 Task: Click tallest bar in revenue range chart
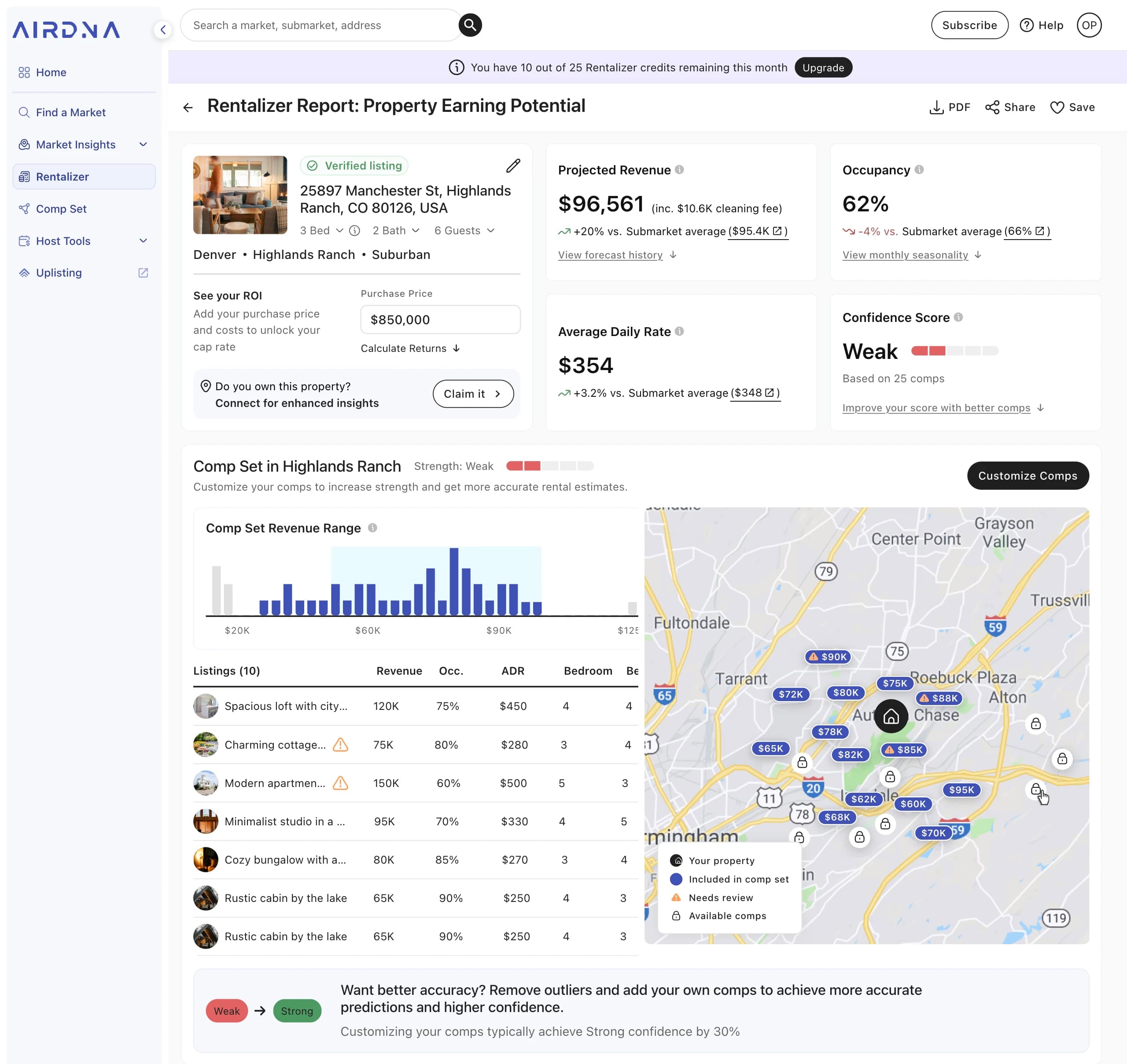[453, 581]
